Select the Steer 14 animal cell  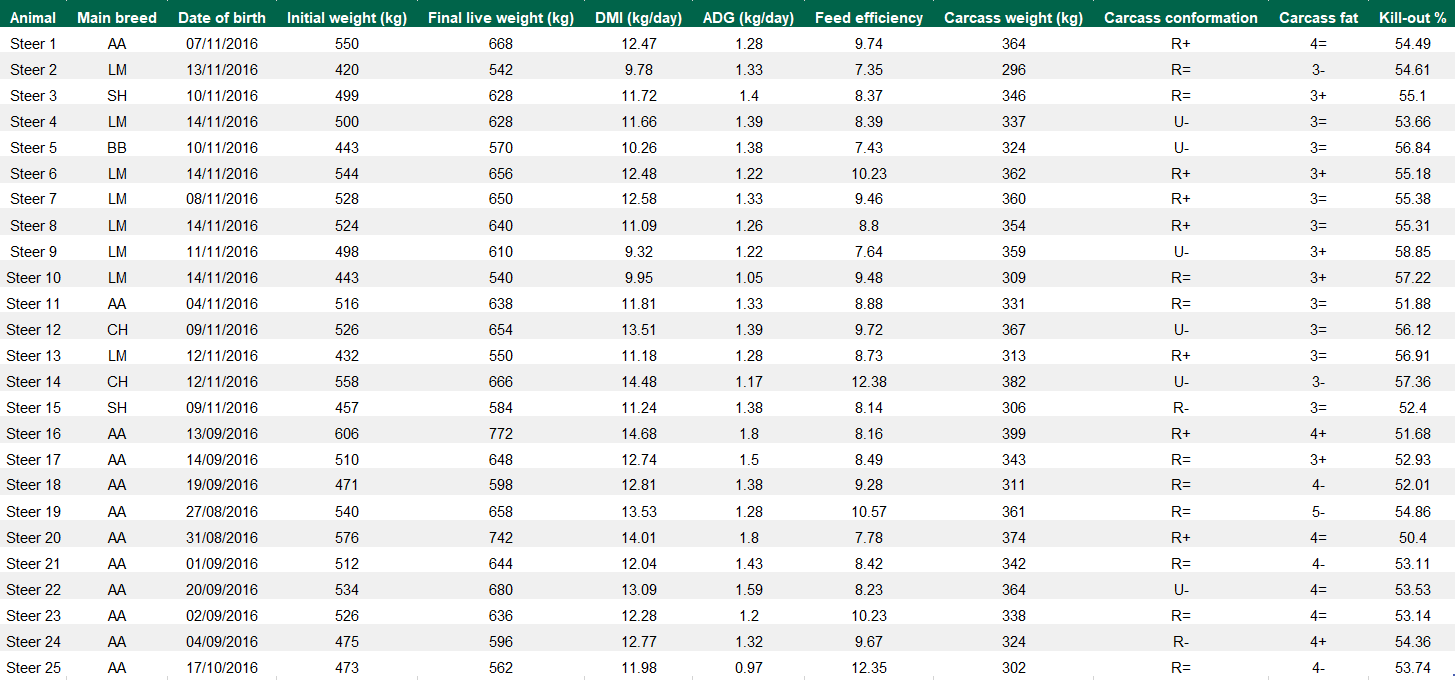click(34, 382)
